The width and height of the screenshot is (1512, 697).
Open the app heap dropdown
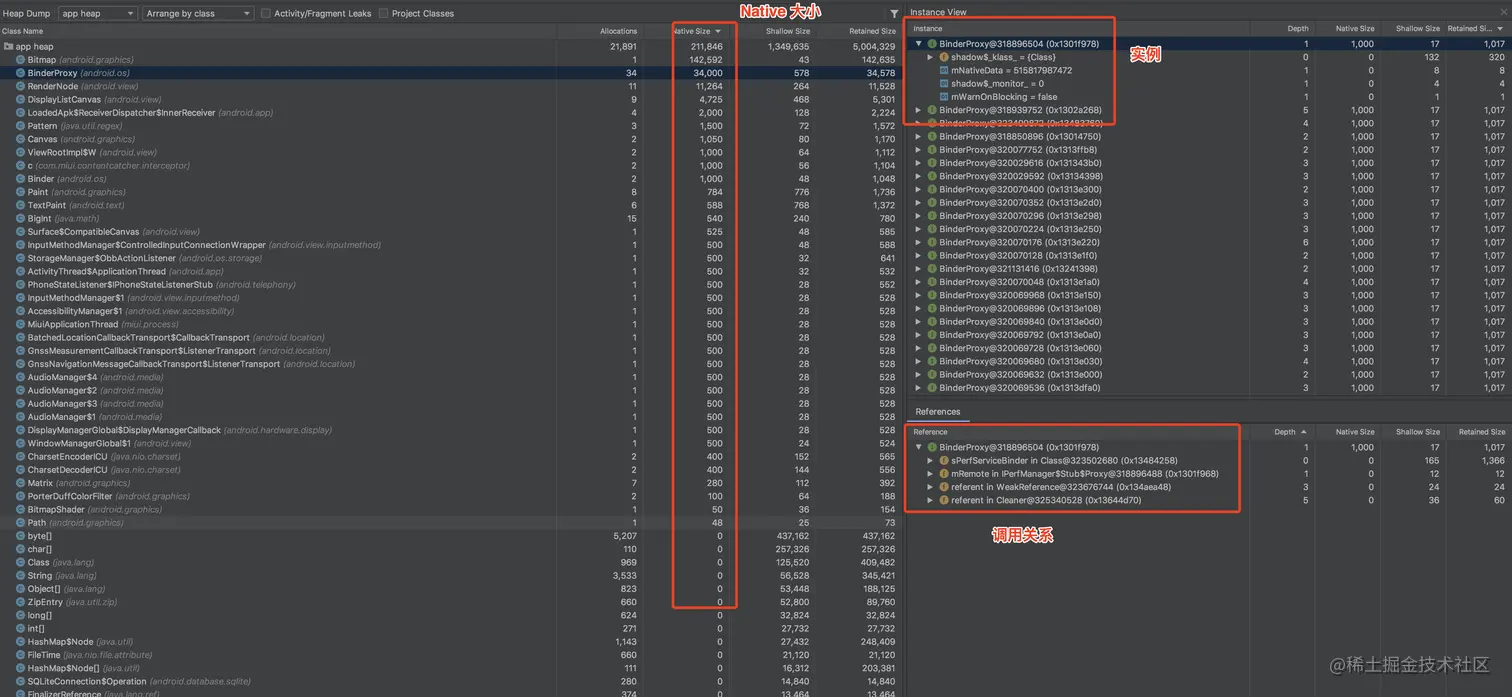97,14
